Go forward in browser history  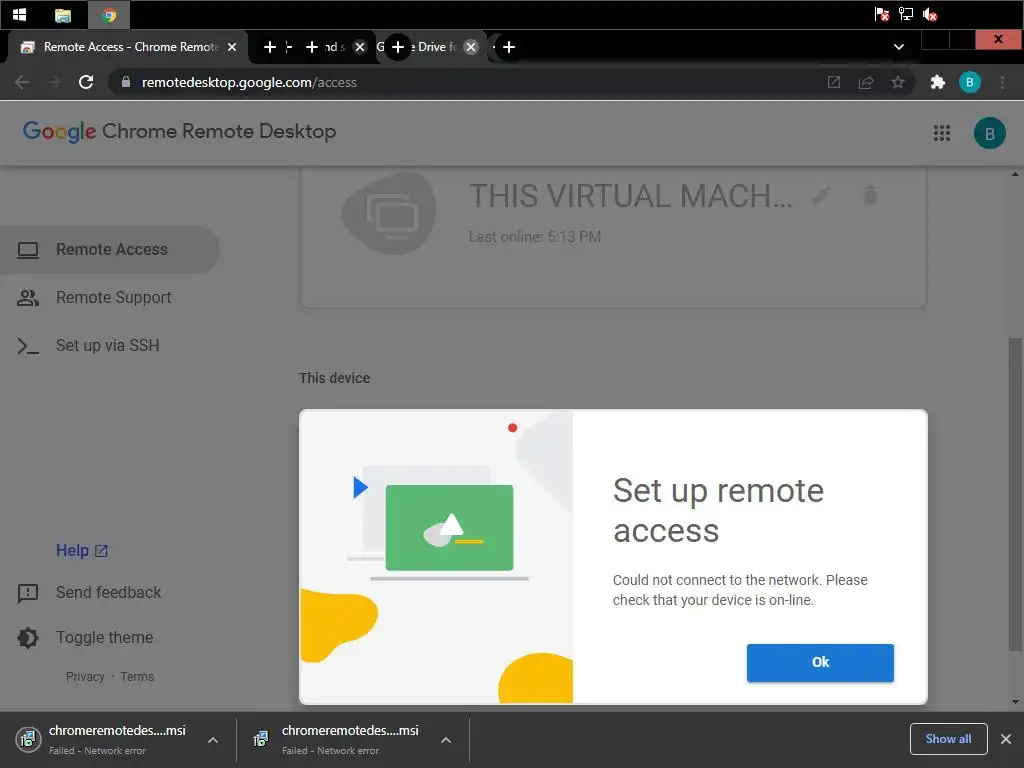pyautogui.click(x=54, y=82)
